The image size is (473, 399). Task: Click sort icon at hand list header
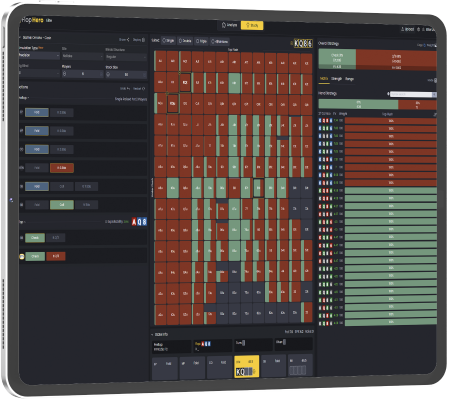(434, 114)
